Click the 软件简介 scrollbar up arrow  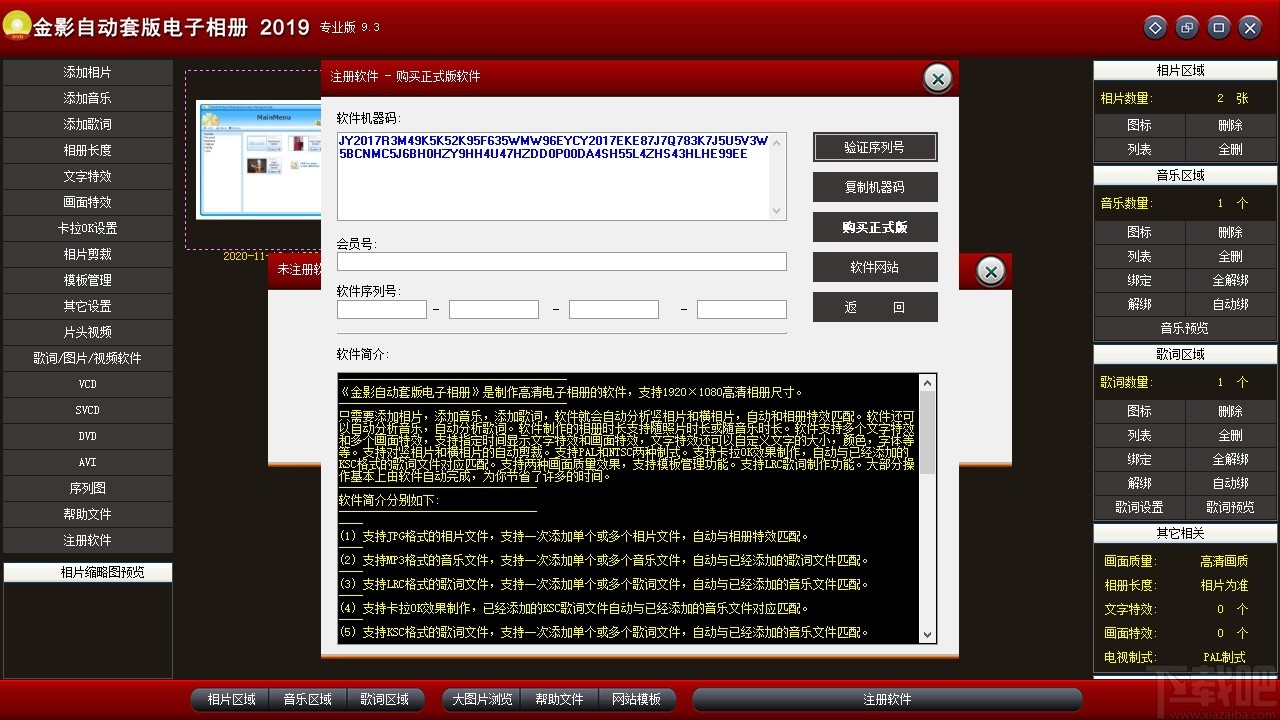pos(927,383)
